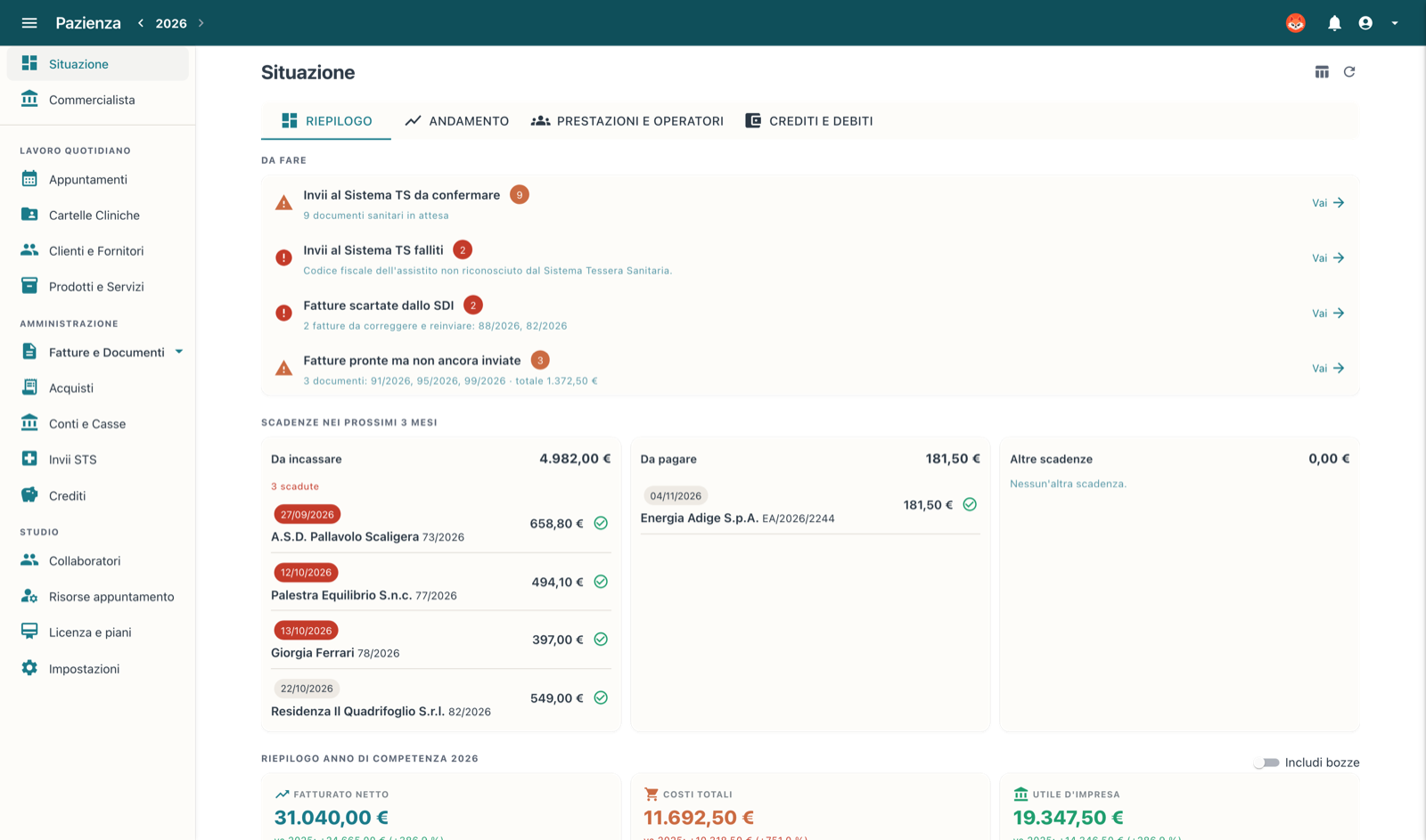The height and width of the screenshot is (840, 1426).
Task: Open Commercialista in the sidebar
Action: (98, 100)
